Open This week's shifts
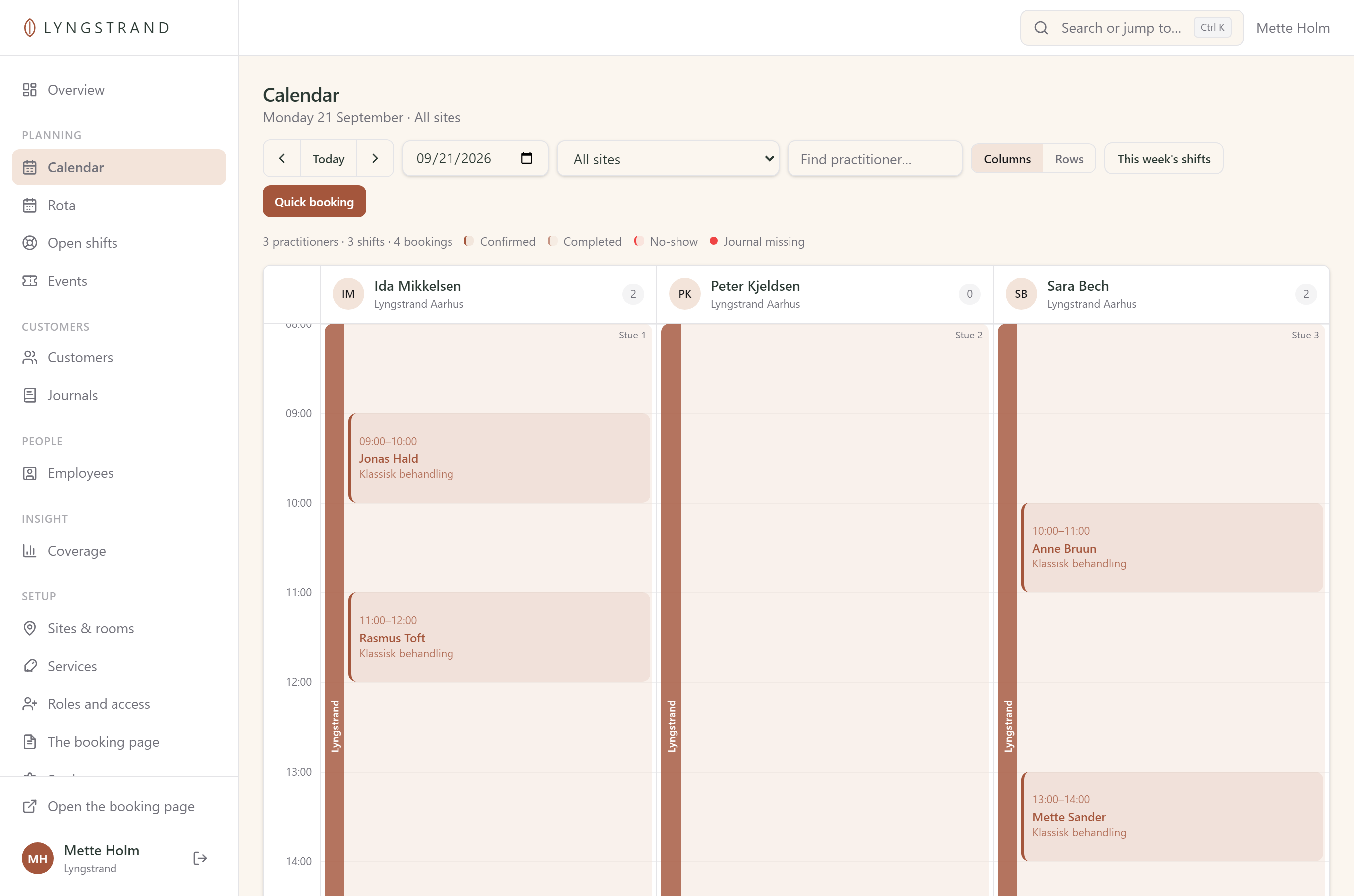Image resolution: width=1354 pixels, height=896 pixels. click(1163, 159)
